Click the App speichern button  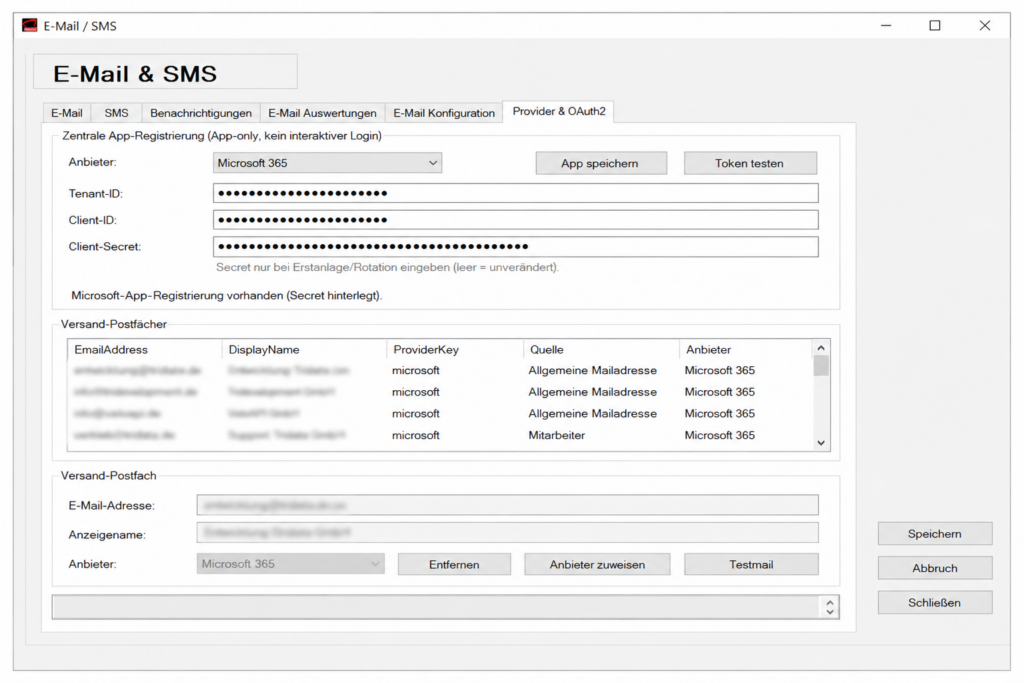tap(601, 163)
